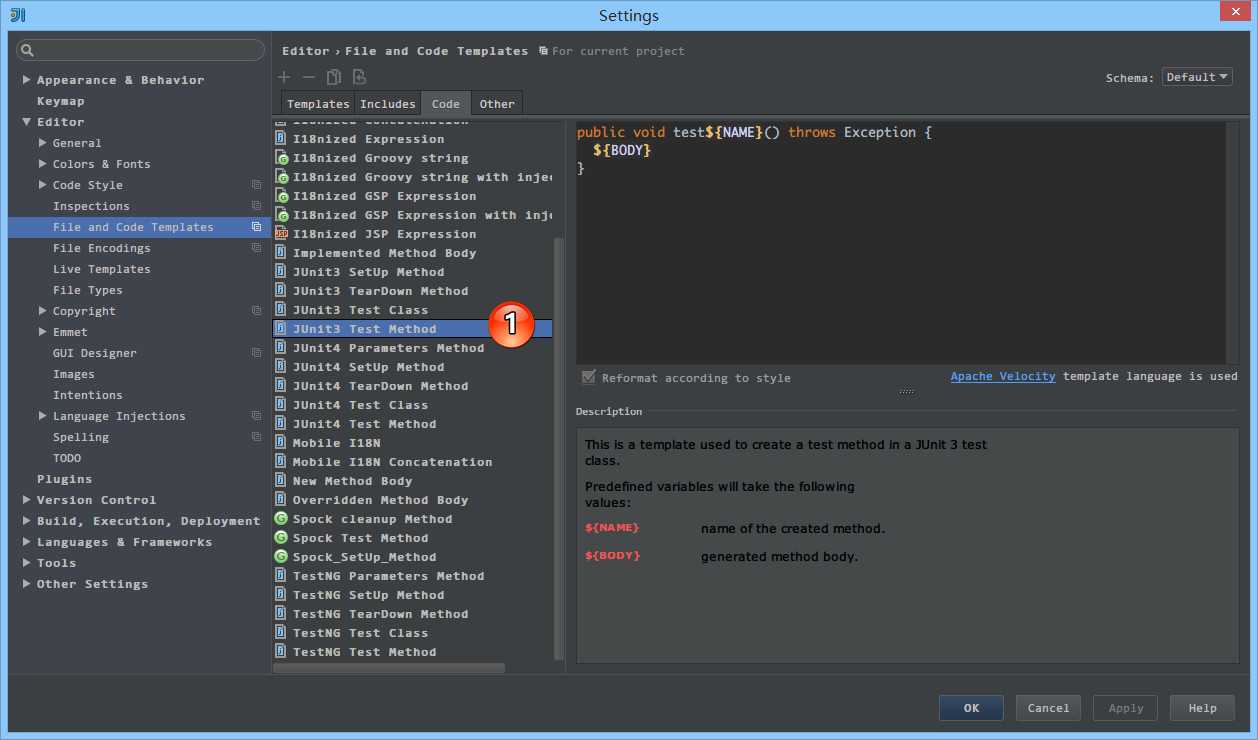This screenshot has width=1258, height=740.
Task: Open the Intentions settings page
Action: point(88,395)
